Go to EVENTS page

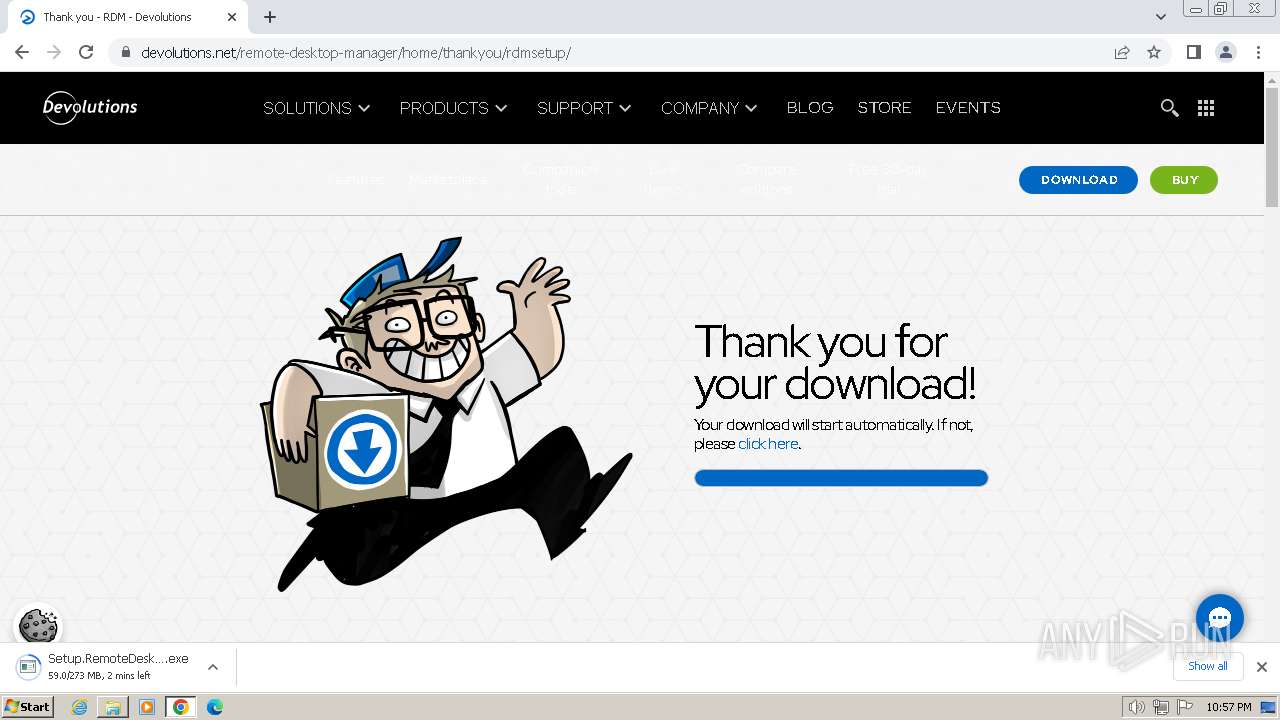pos(968,108)
